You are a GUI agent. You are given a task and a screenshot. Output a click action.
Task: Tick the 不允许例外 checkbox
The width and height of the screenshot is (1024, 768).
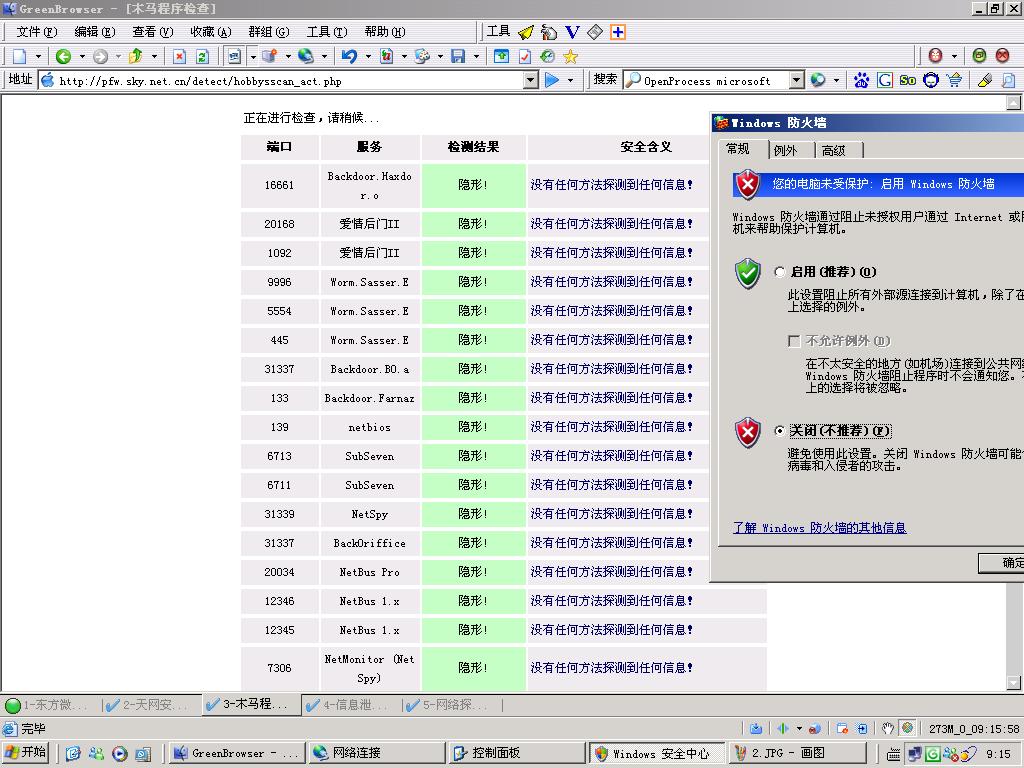[794, 341]
